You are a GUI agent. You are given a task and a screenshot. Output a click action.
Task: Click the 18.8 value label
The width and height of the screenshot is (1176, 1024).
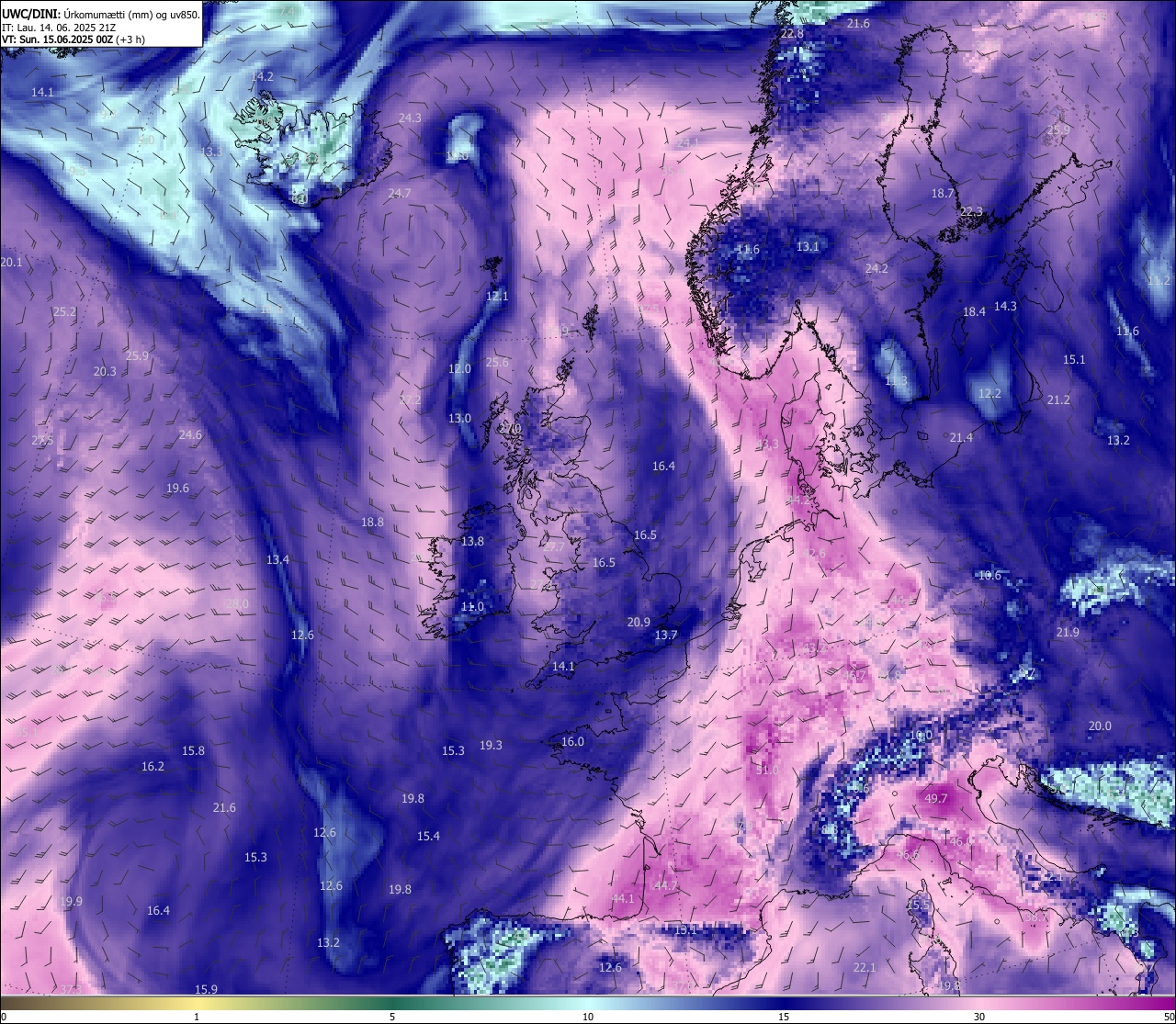tap(372, 523)
